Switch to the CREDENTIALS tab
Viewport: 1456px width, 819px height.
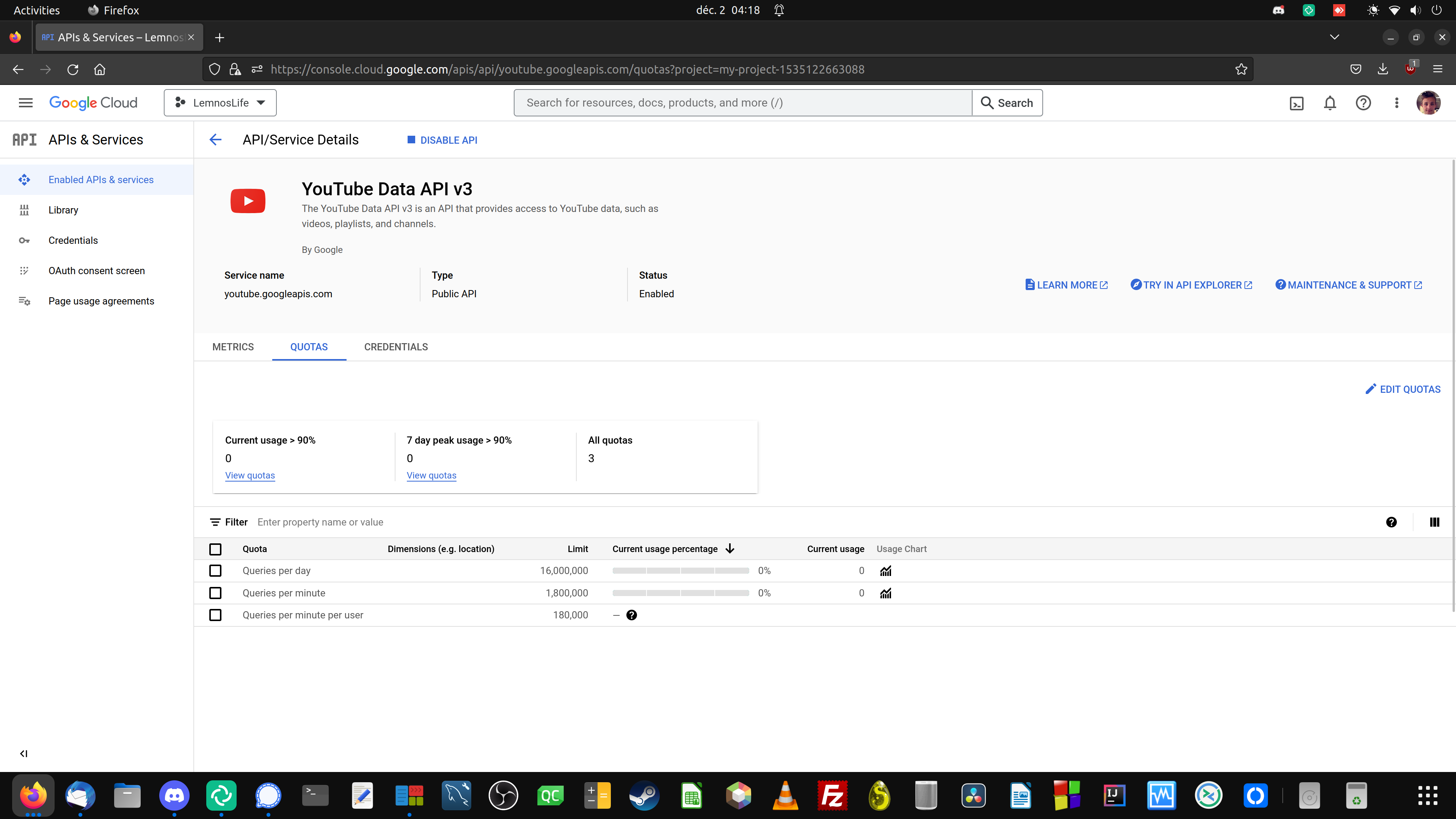(395, 347)
